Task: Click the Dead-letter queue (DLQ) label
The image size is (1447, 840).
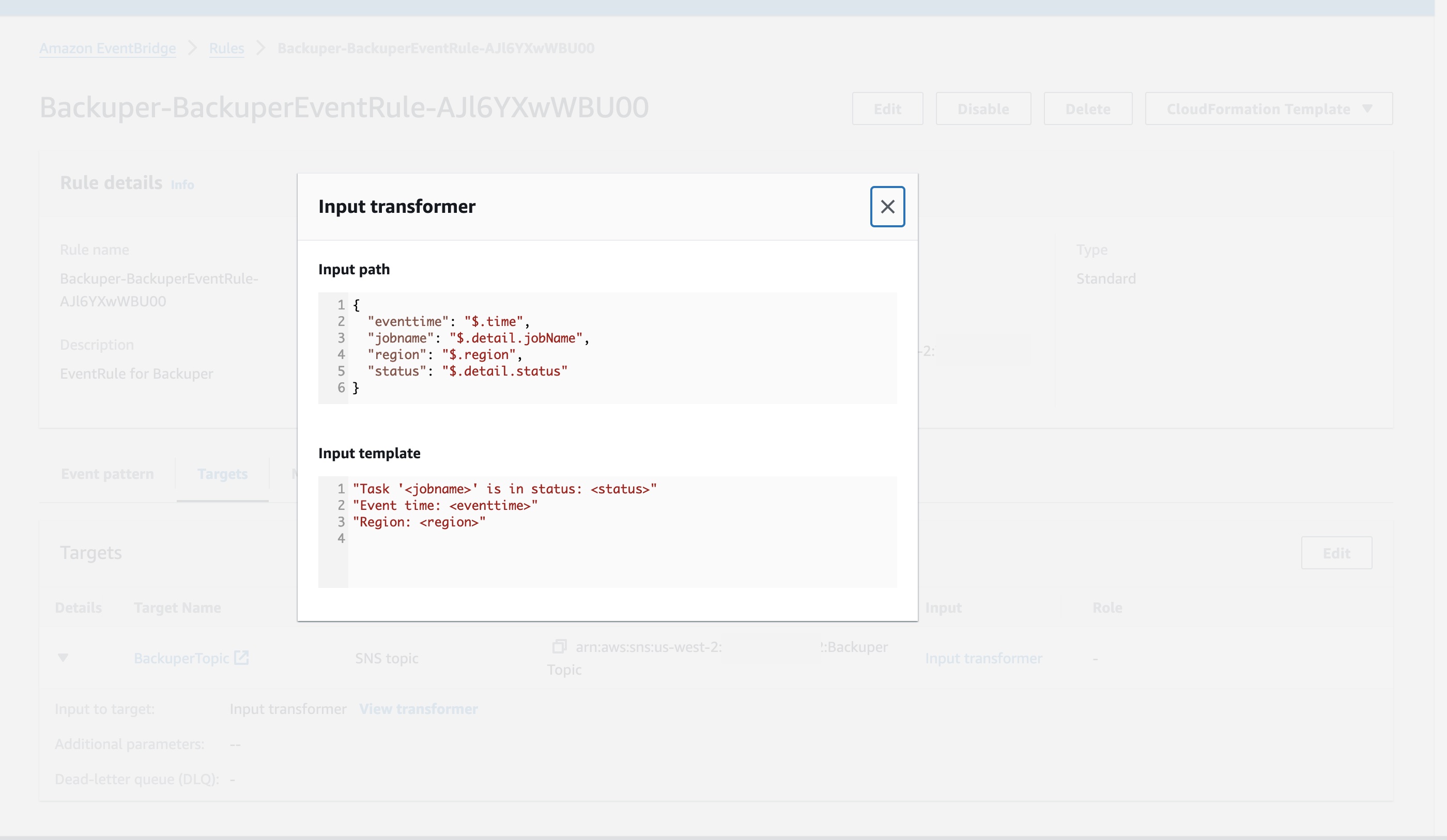Action: [x=136, y=779]
